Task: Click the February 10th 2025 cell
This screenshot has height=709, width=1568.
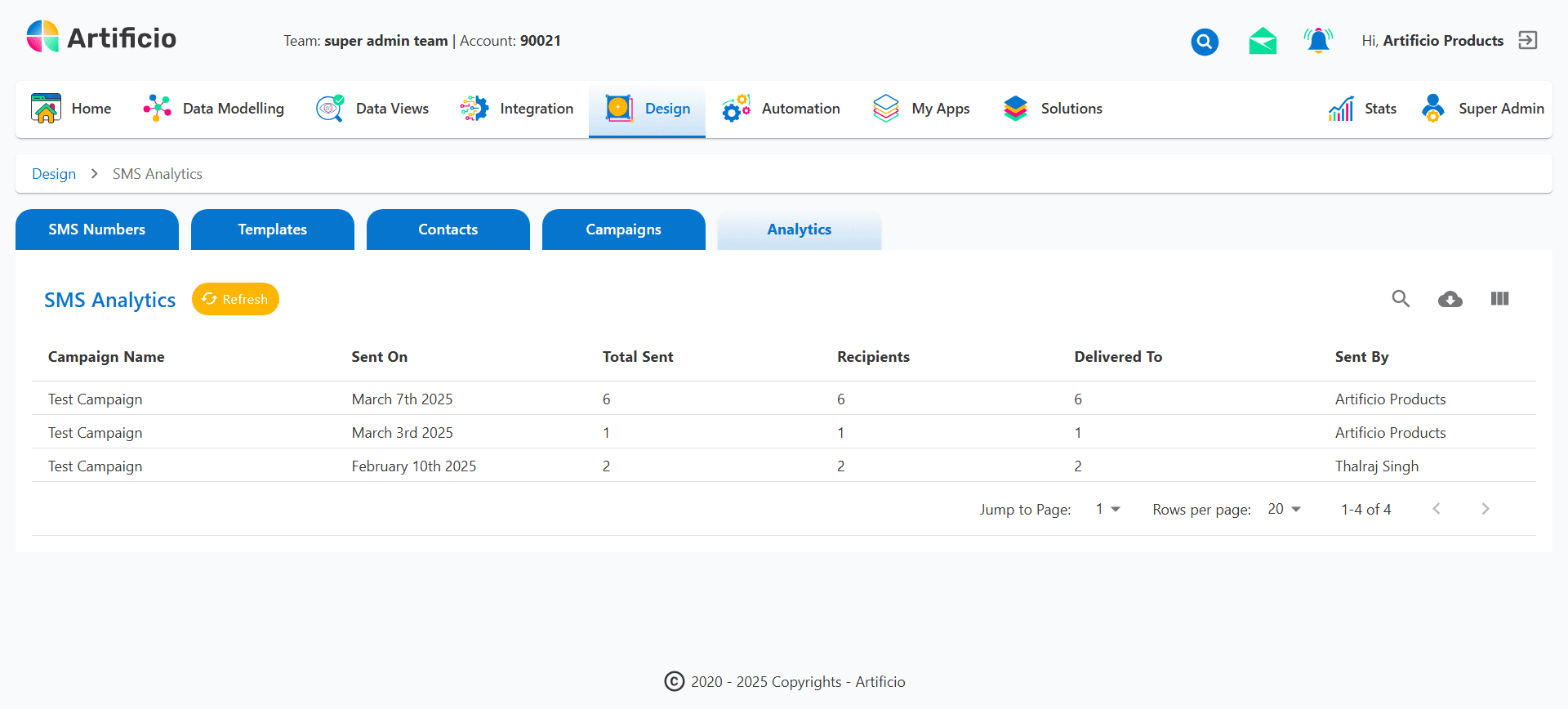Action: tap(414, 466)
